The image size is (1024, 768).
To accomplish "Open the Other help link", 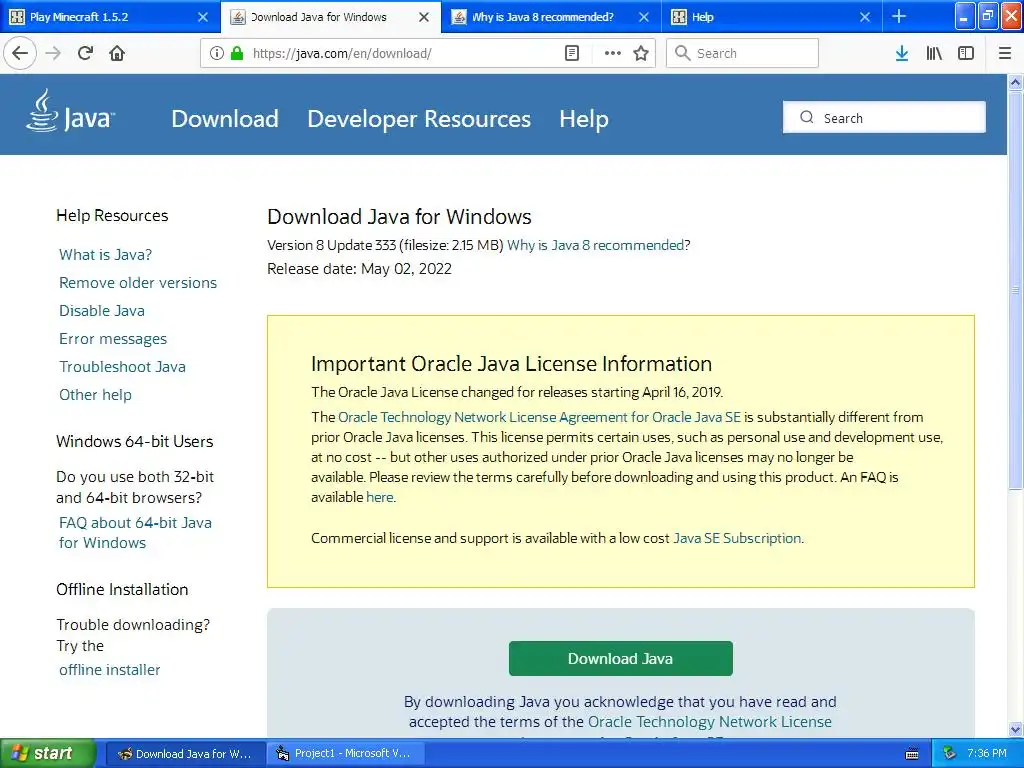I will (x=95, y=395).
